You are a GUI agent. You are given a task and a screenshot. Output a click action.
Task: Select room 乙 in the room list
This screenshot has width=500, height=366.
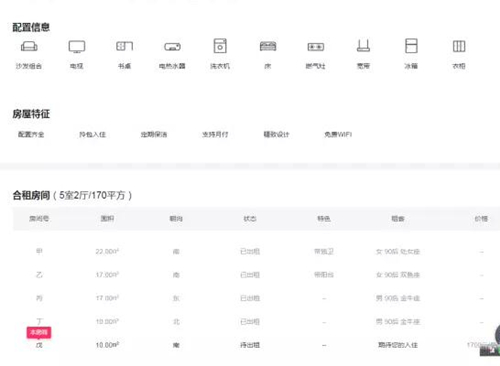pos(39,275)
